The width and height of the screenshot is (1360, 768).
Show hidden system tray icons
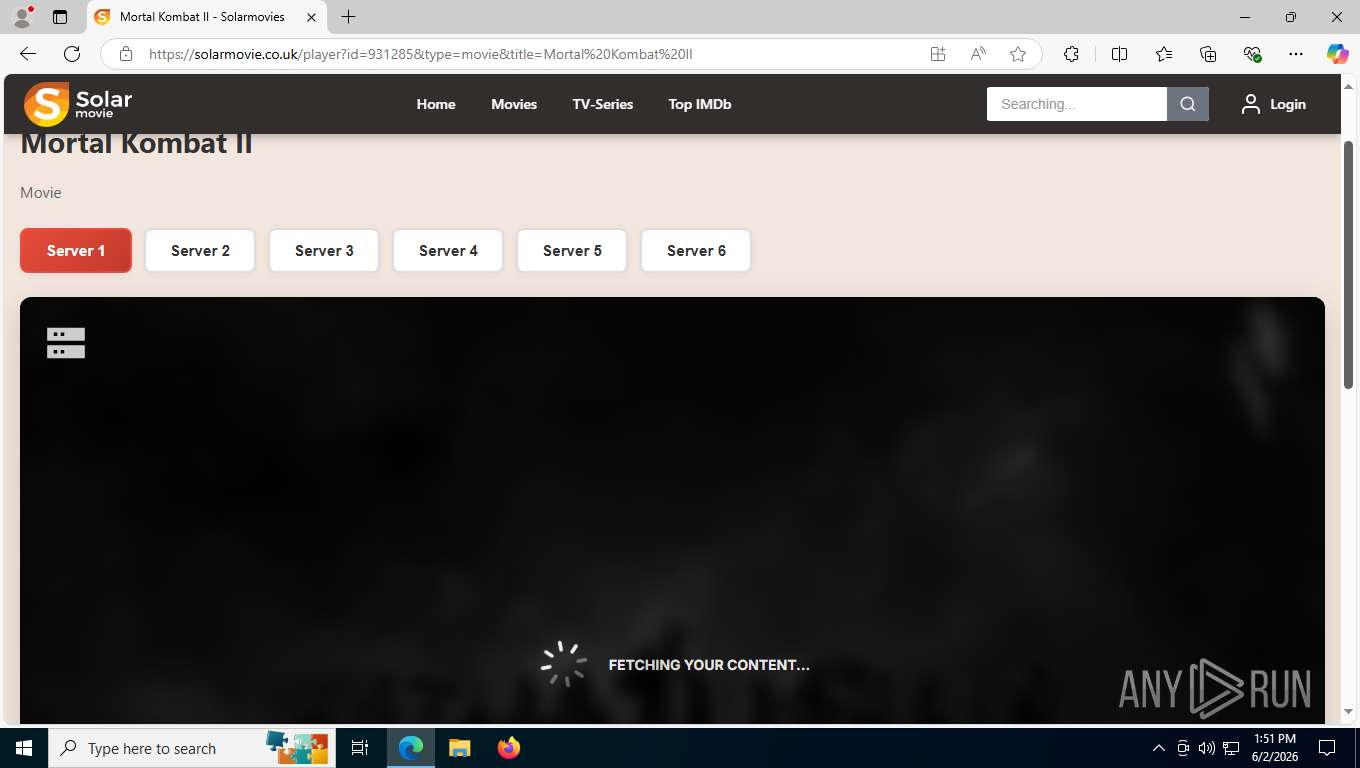click(1159, 748)
